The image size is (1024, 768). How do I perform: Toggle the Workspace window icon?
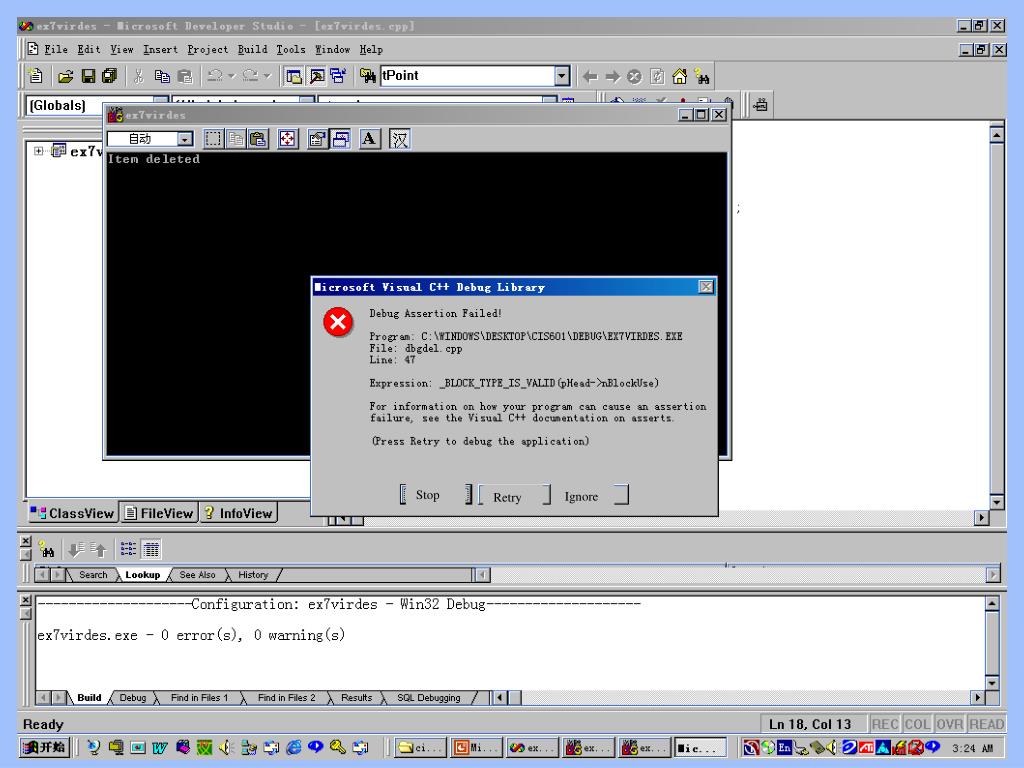[x=294, y=76]
